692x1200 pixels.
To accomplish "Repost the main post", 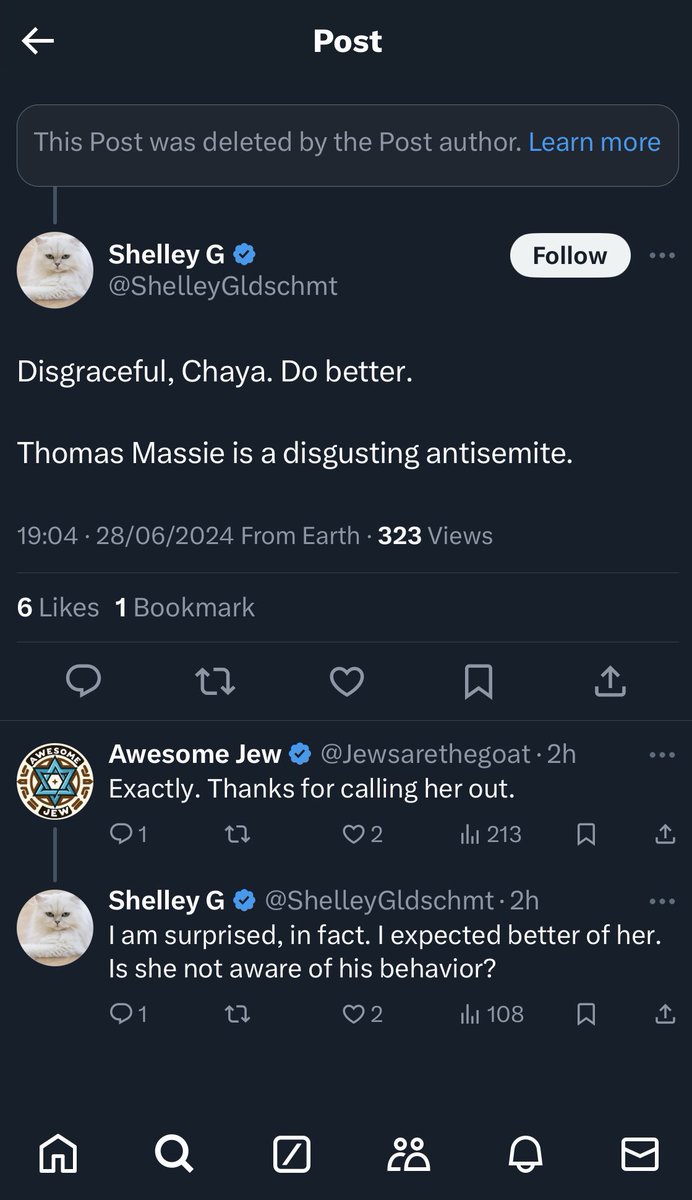I will click(215, 682).
